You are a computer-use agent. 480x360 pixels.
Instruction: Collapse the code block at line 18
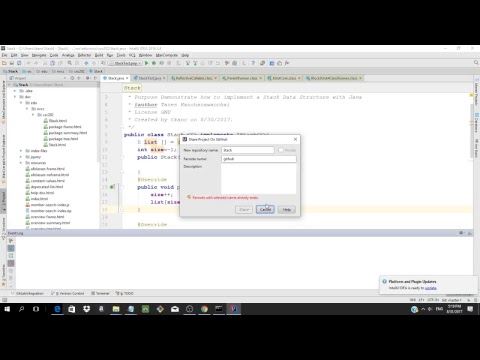[x=122, y=210]
